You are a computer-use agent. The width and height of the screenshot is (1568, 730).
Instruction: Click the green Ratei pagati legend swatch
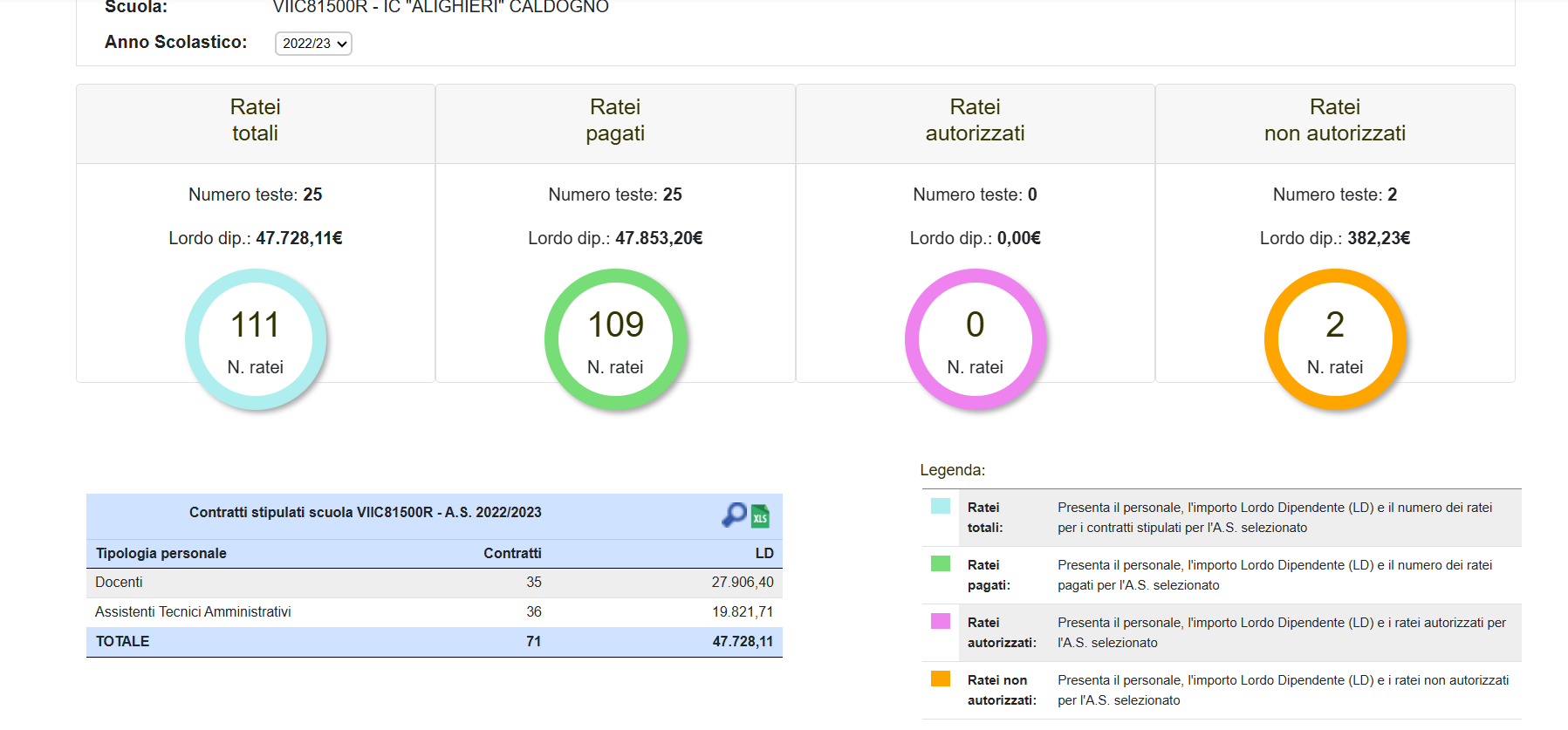tap(940, 563)
